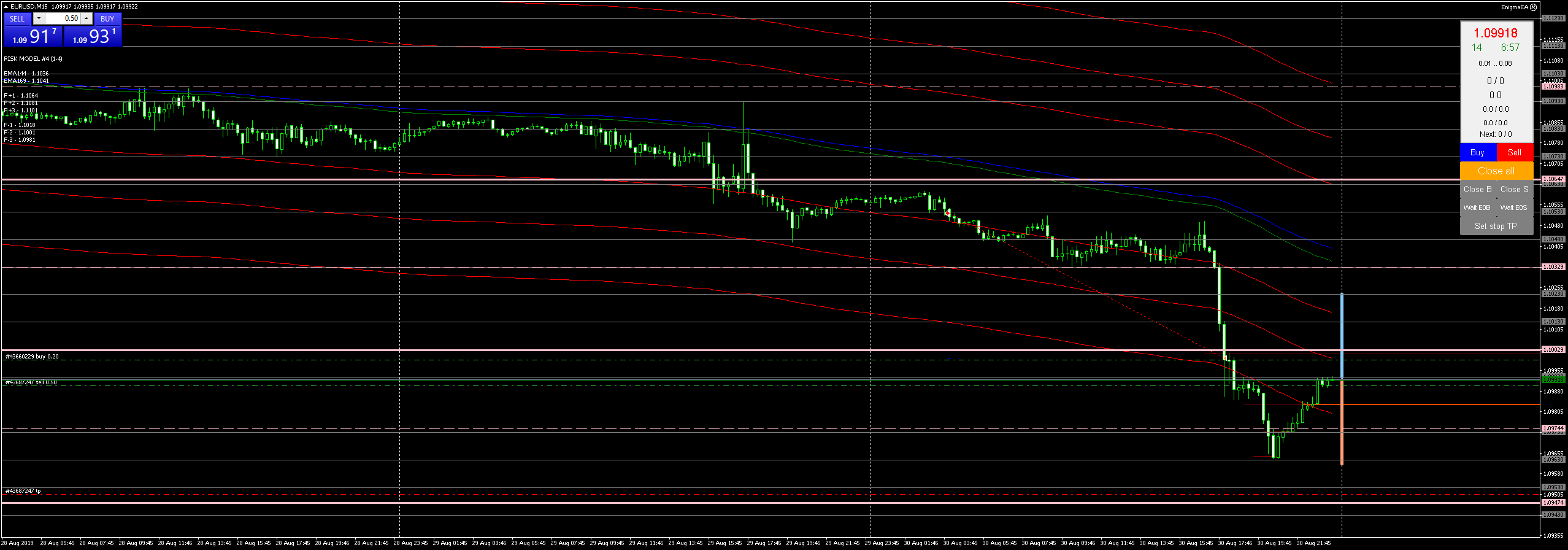Select the #43687247 sell 0.50 order label
The image size is (1568, 550).
point(31,382)
